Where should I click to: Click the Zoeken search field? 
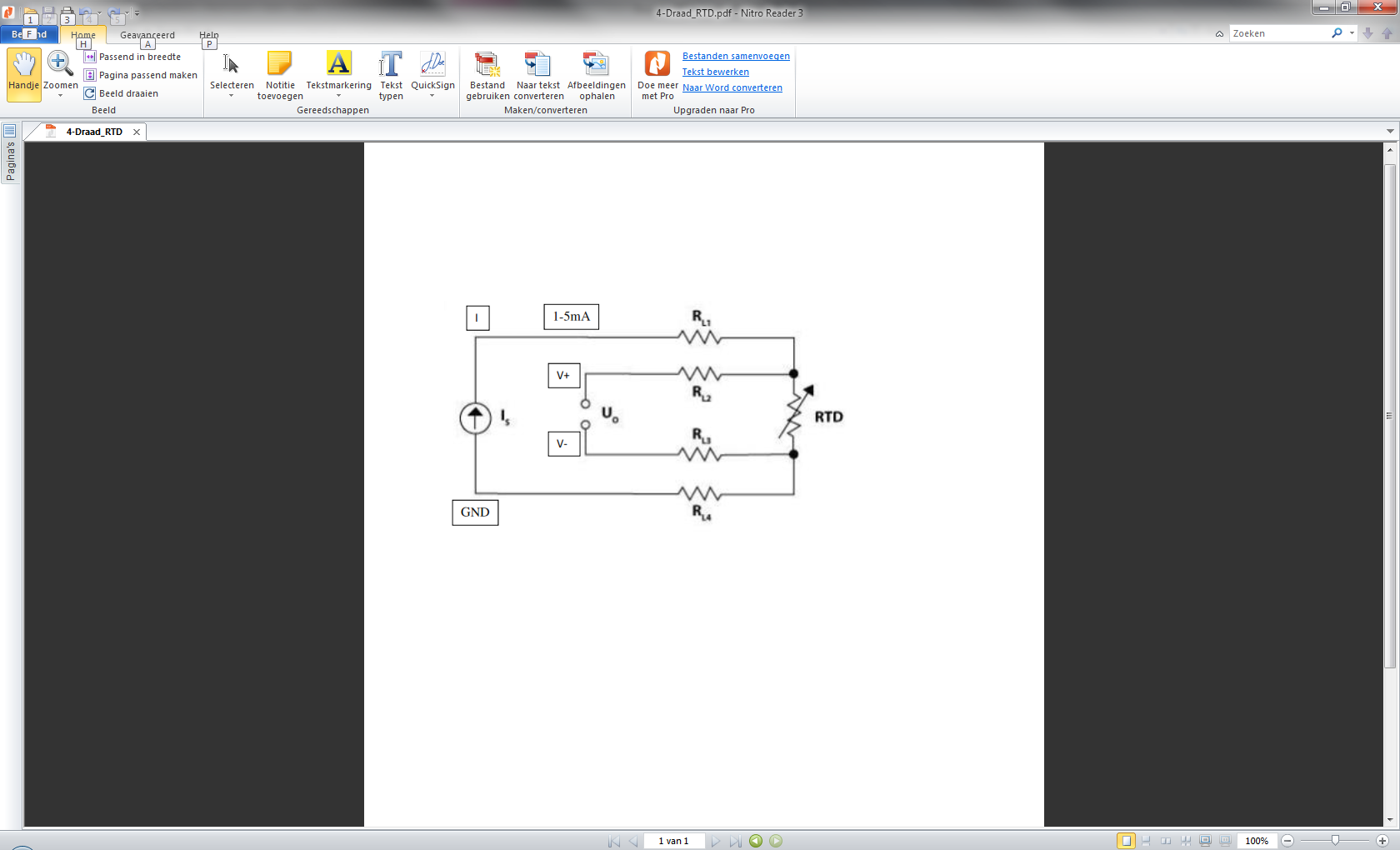1279,33
